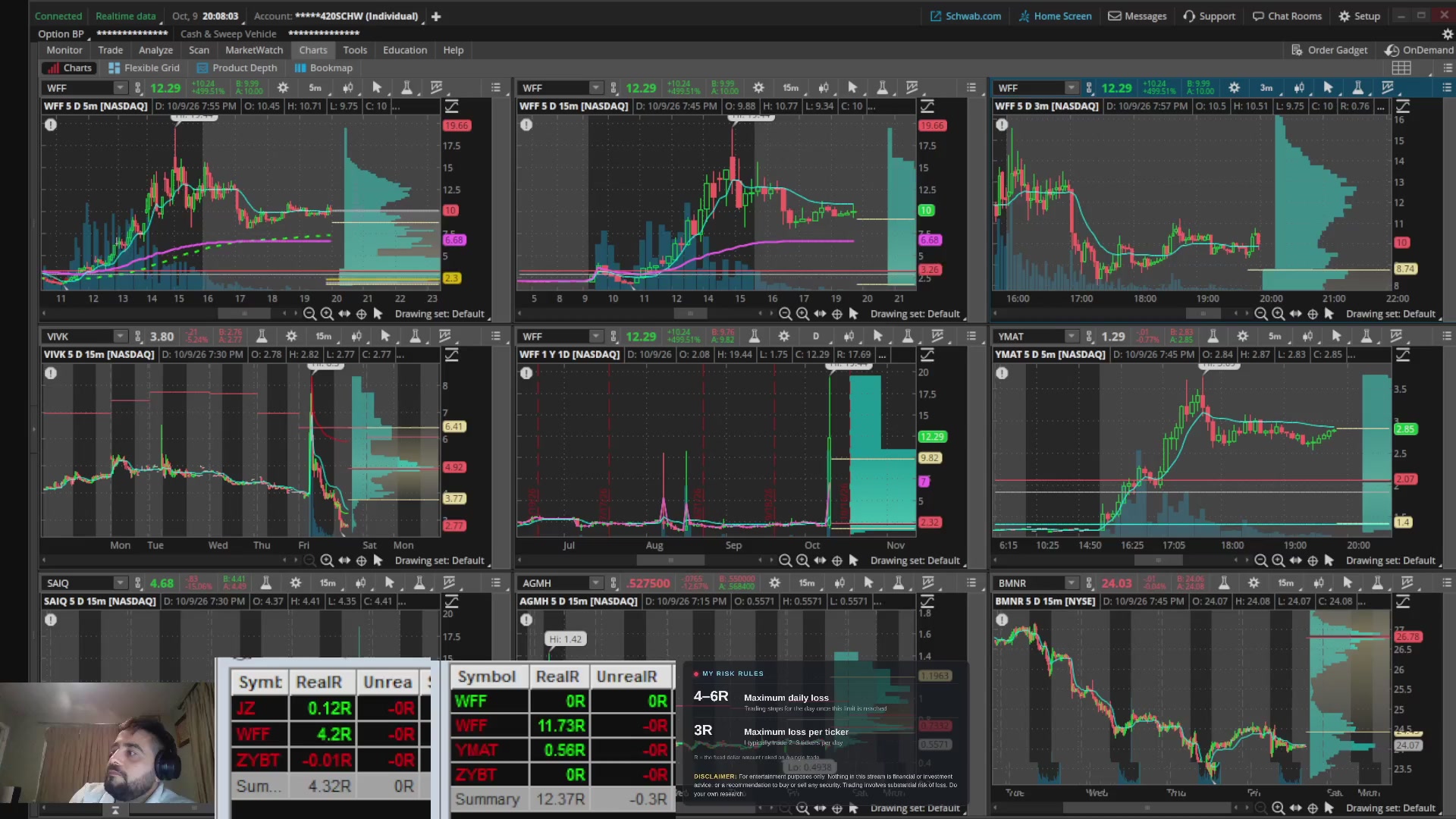The width and height of the screenshot is (1456, 819).
Task: Toggle the scale icon on the top-left WFF 5m chart
Action: (451, 106)
